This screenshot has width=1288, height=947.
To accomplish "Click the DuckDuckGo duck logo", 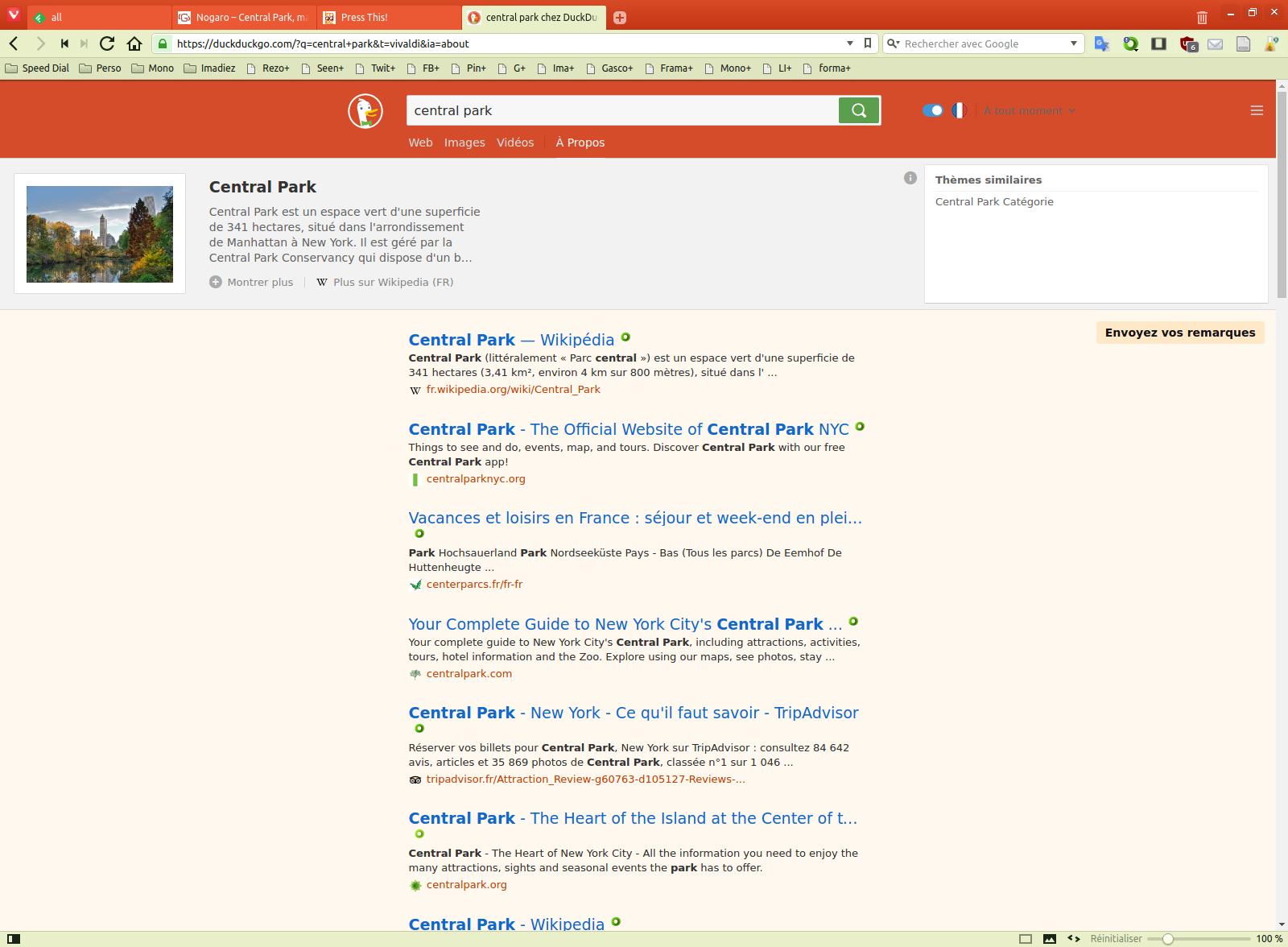I will pos(365,111).
